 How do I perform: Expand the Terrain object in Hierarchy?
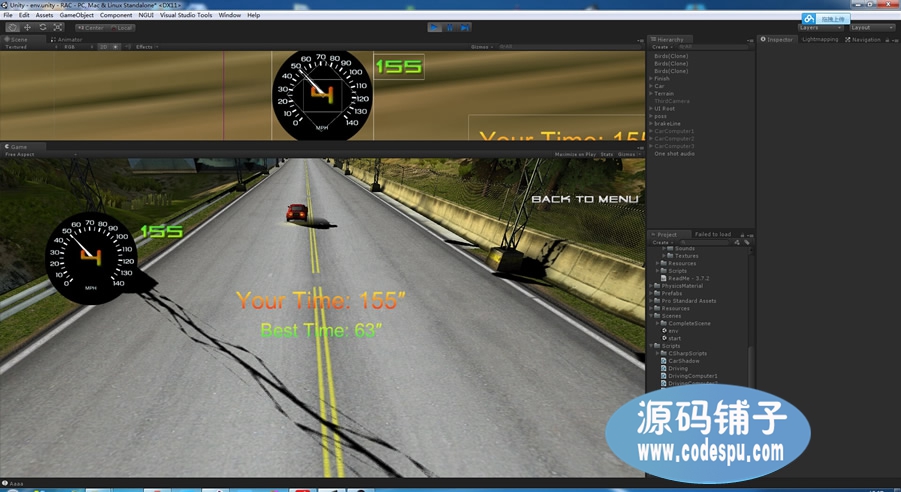coord(651,93)
